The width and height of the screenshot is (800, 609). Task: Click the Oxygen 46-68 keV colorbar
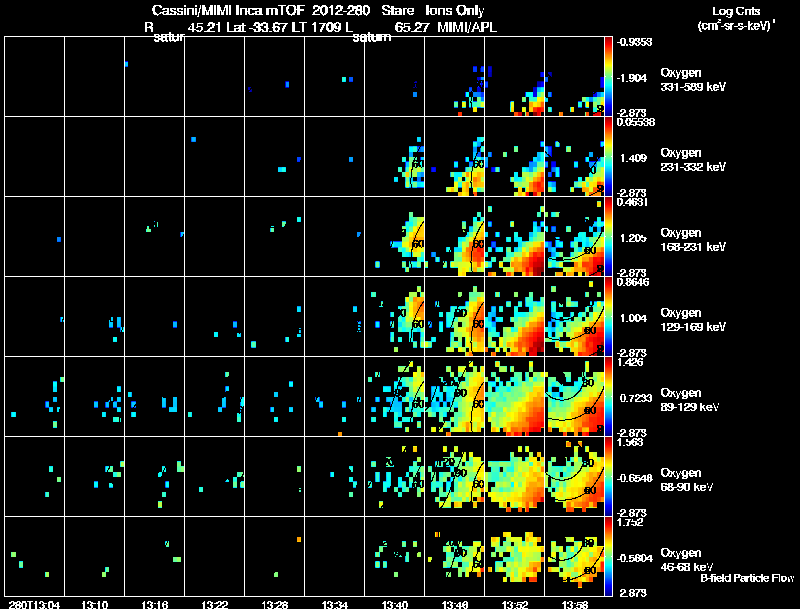coord(608,556)
